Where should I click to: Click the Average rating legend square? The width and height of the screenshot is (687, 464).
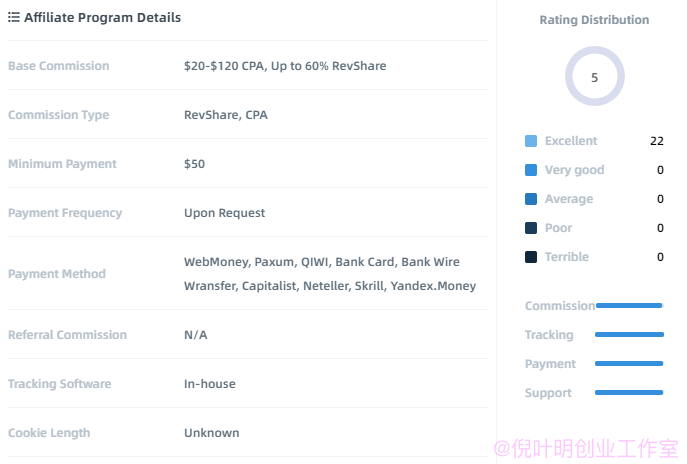tap(531, 199)
